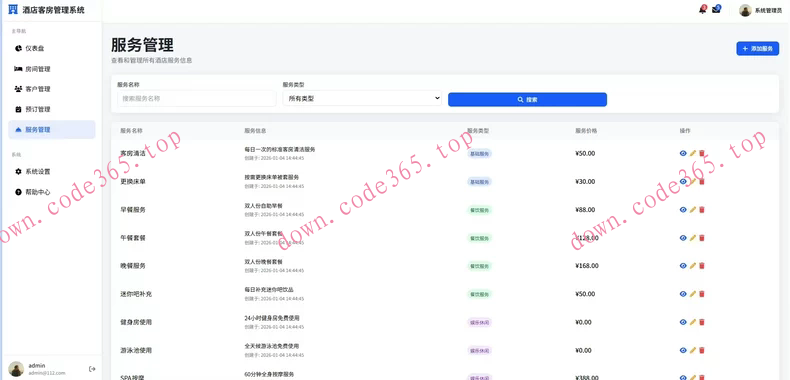Screen dimensions: 790x380
Task: View details of 健身房使用 via eye icon
Action: point(683,322)
